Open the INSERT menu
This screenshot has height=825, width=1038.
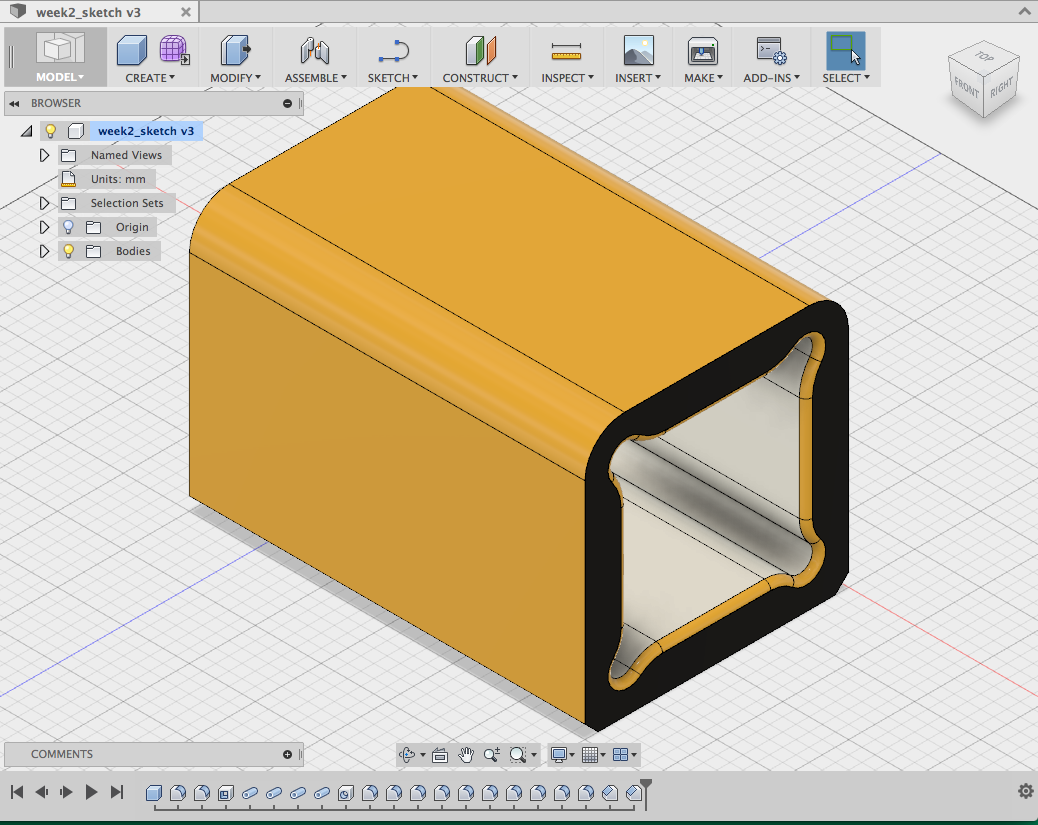click(638, 77)
